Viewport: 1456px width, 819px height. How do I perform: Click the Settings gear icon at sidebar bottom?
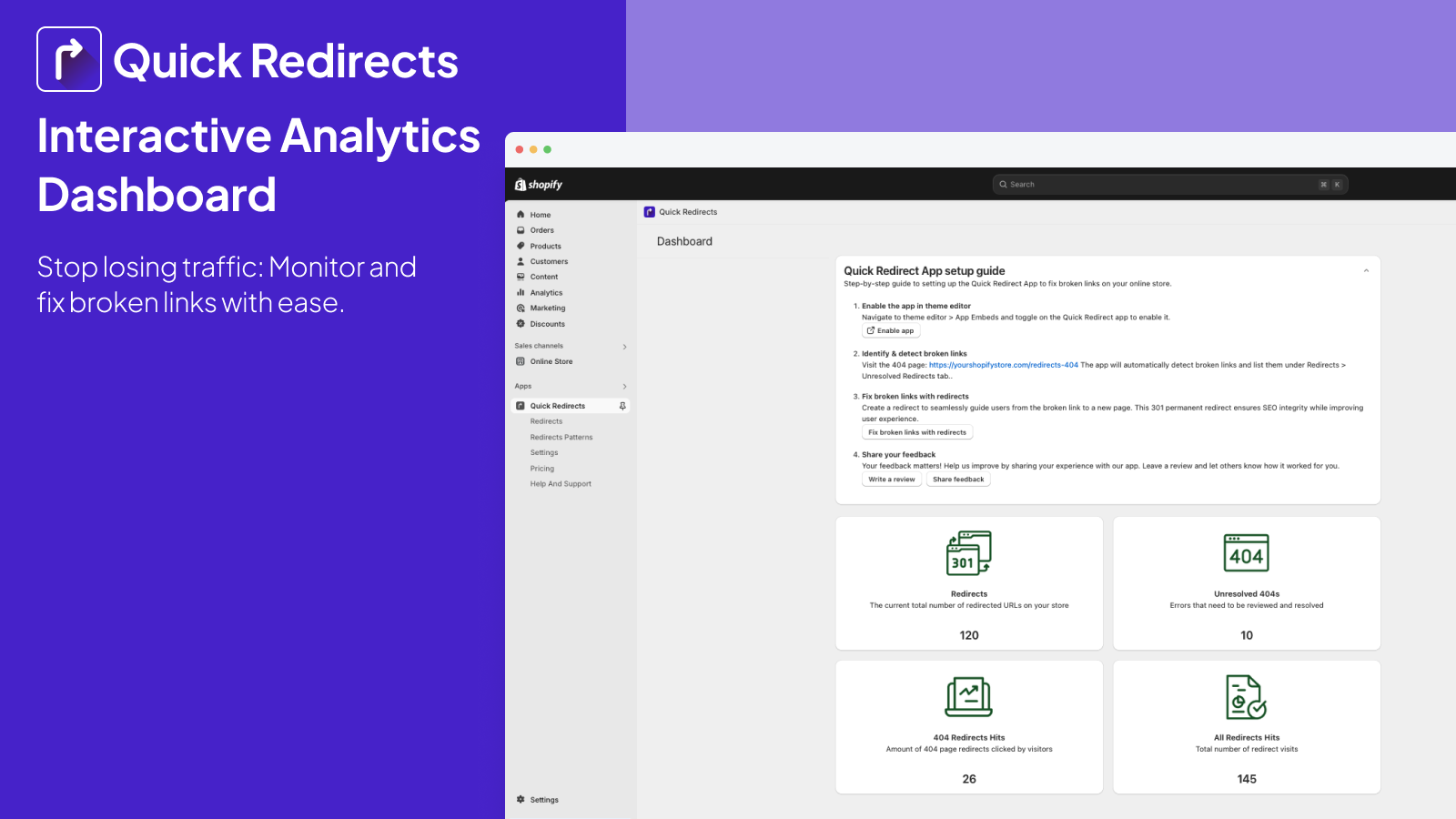521,800
